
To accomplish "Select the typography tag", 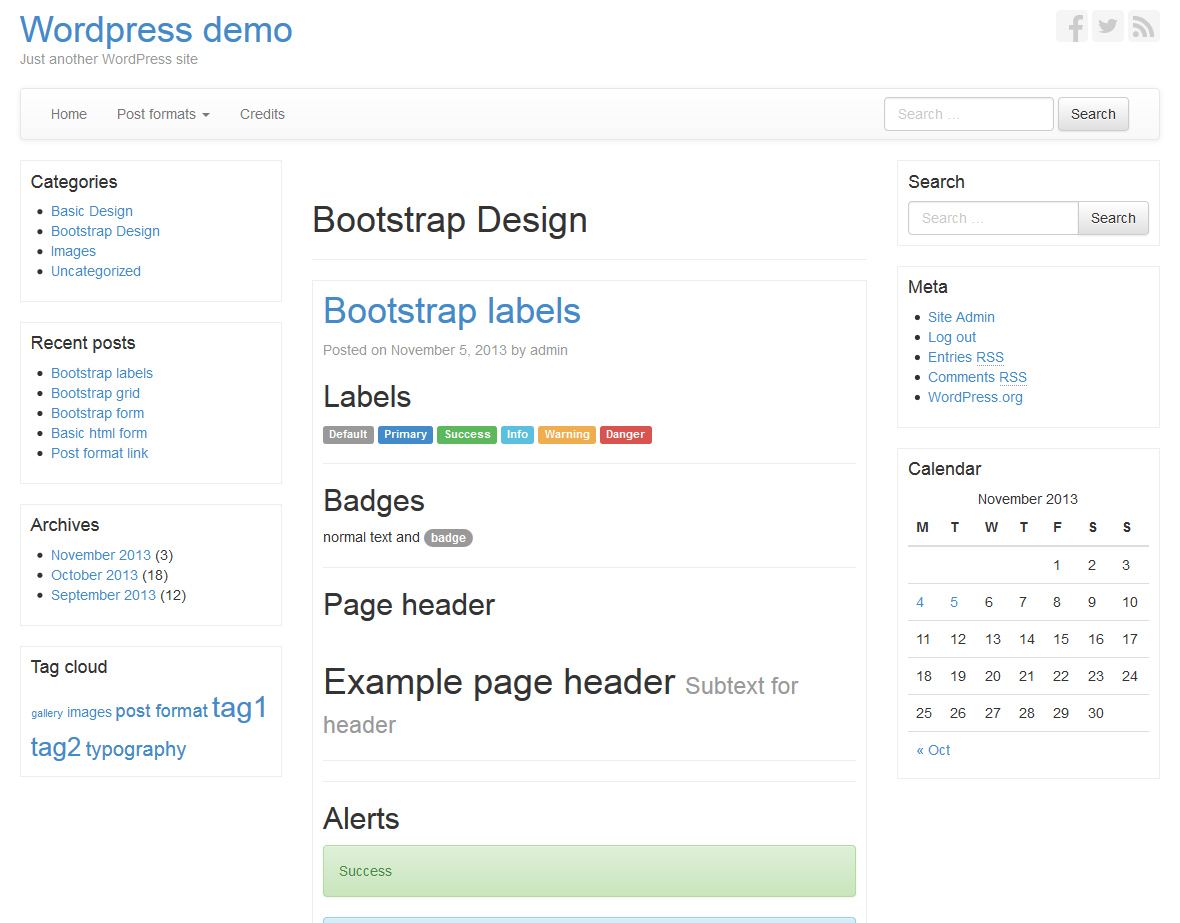I will pos(135,749).
